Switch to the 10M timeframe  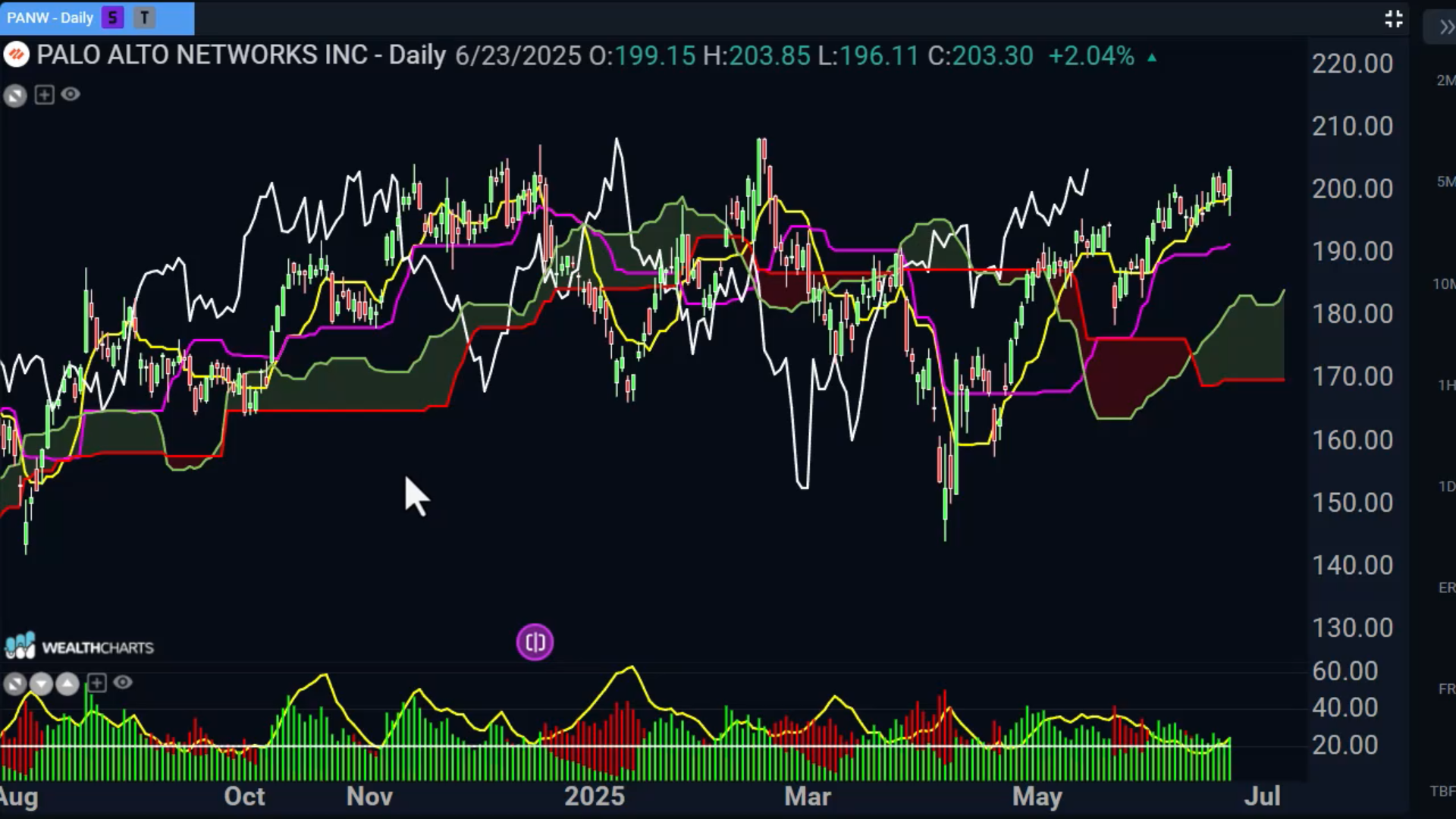point(1443,284)
